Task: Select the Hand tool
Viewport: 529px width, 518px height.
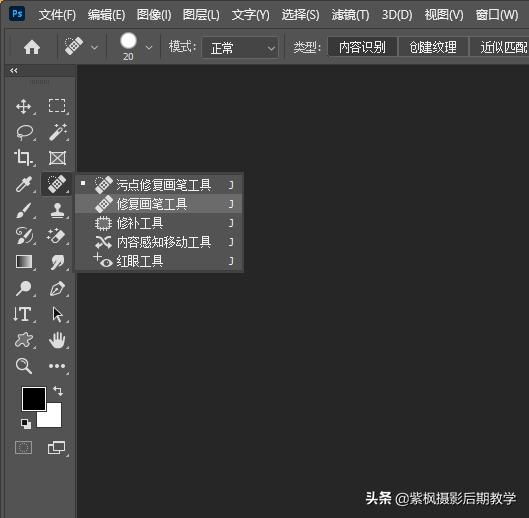Action: pyautogui.click(x=57, y=340)
